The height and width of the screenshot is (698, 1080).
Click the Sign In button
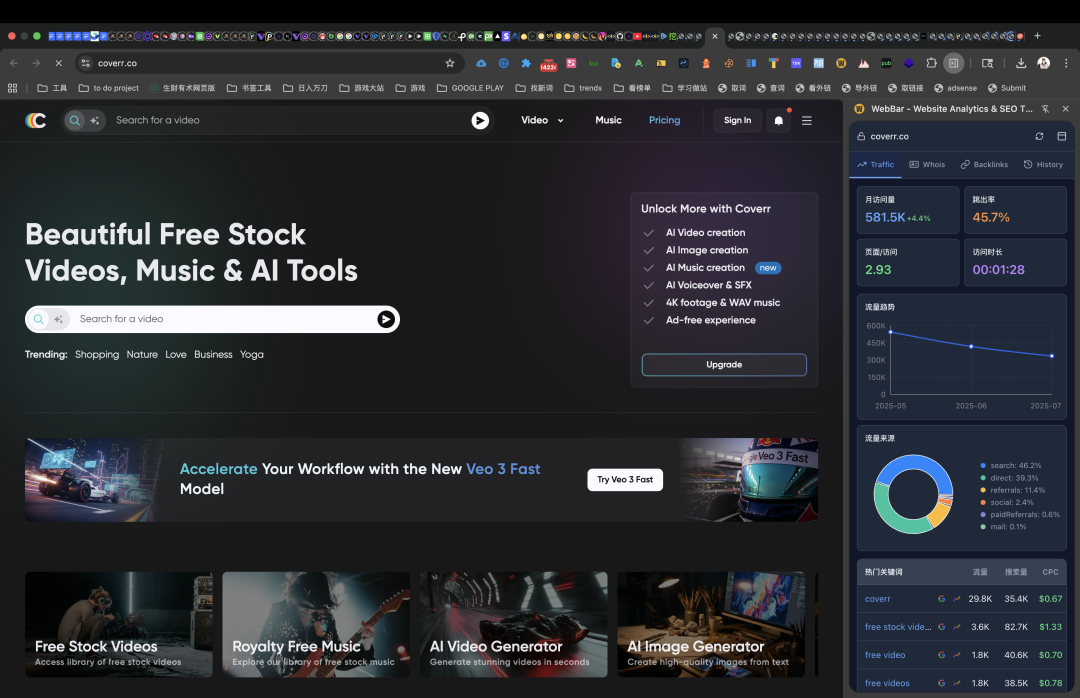tap(738, 121)
